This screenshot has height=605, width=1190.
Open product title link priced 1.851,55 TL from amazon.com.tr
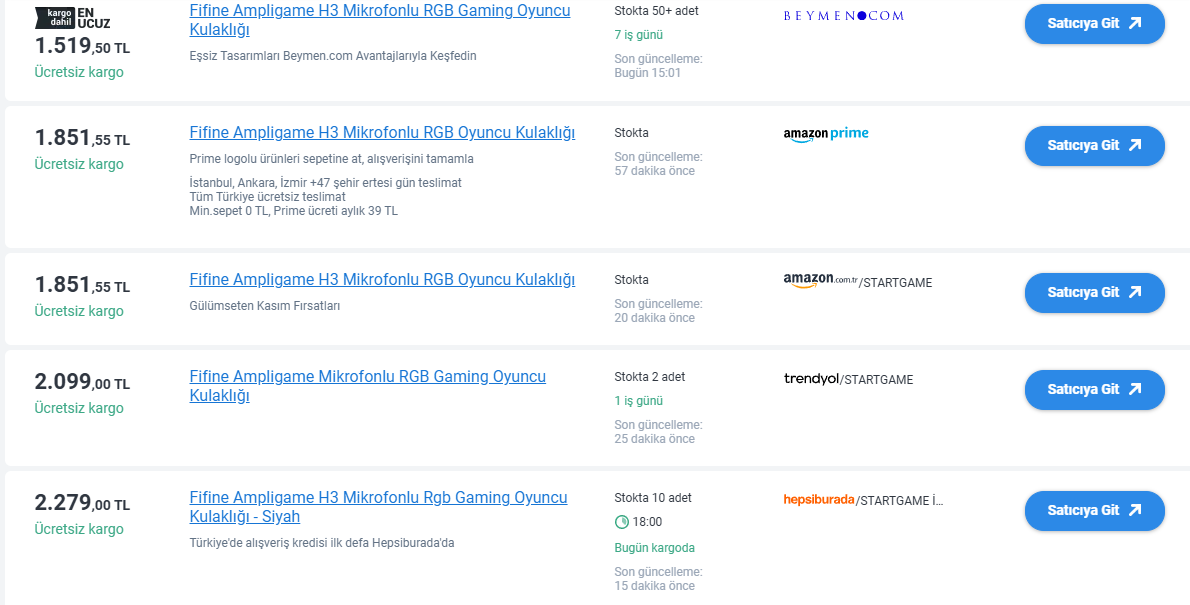pyautogui.click(x=382, y=279)
